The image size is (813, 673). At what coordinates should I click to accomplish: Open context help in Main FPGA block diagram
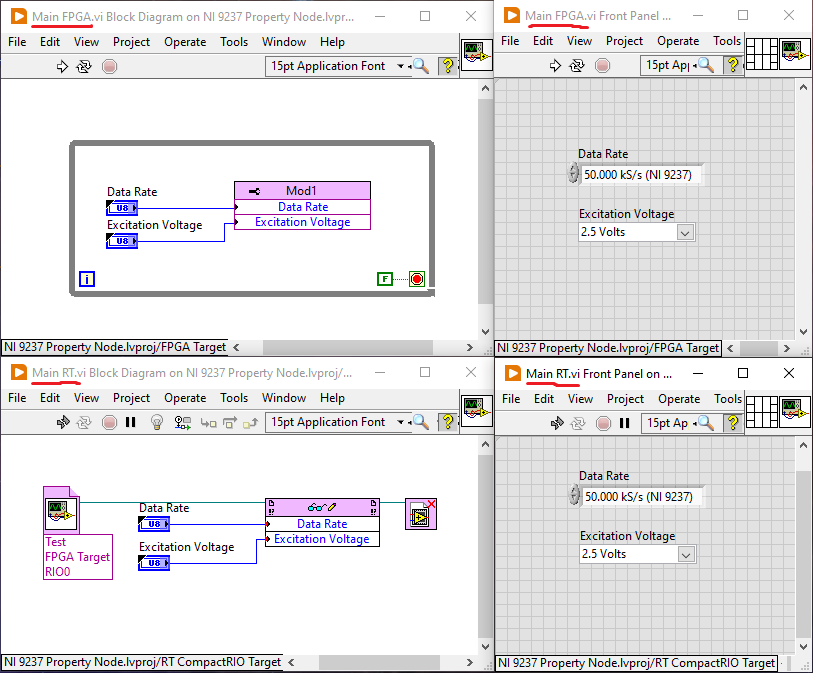448,66
